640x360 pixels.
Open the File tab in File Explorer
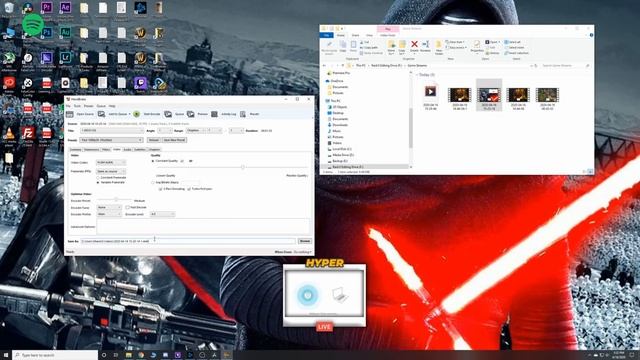tap(327, 35)
